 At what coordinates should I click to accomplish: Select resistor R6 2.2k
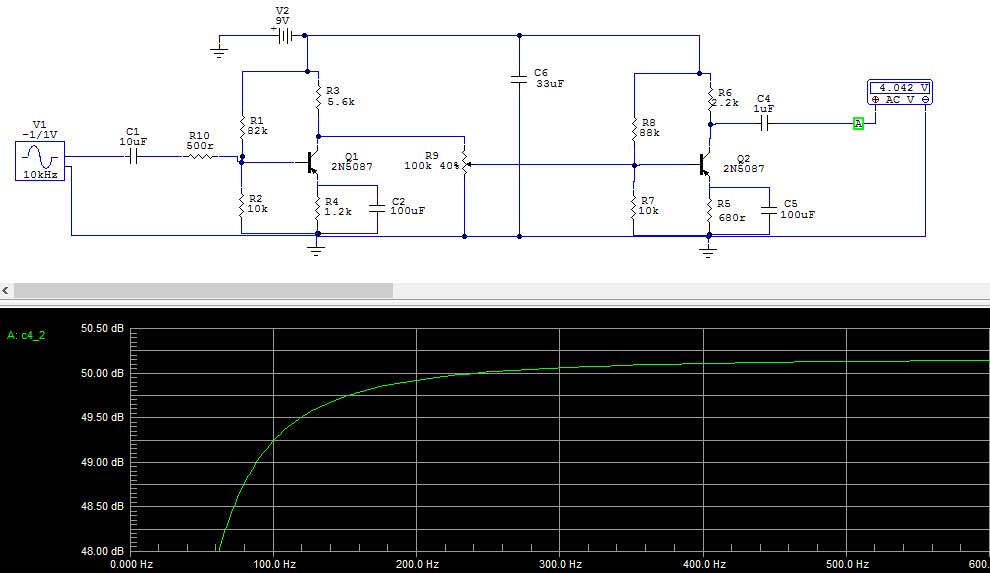point(710,98)
